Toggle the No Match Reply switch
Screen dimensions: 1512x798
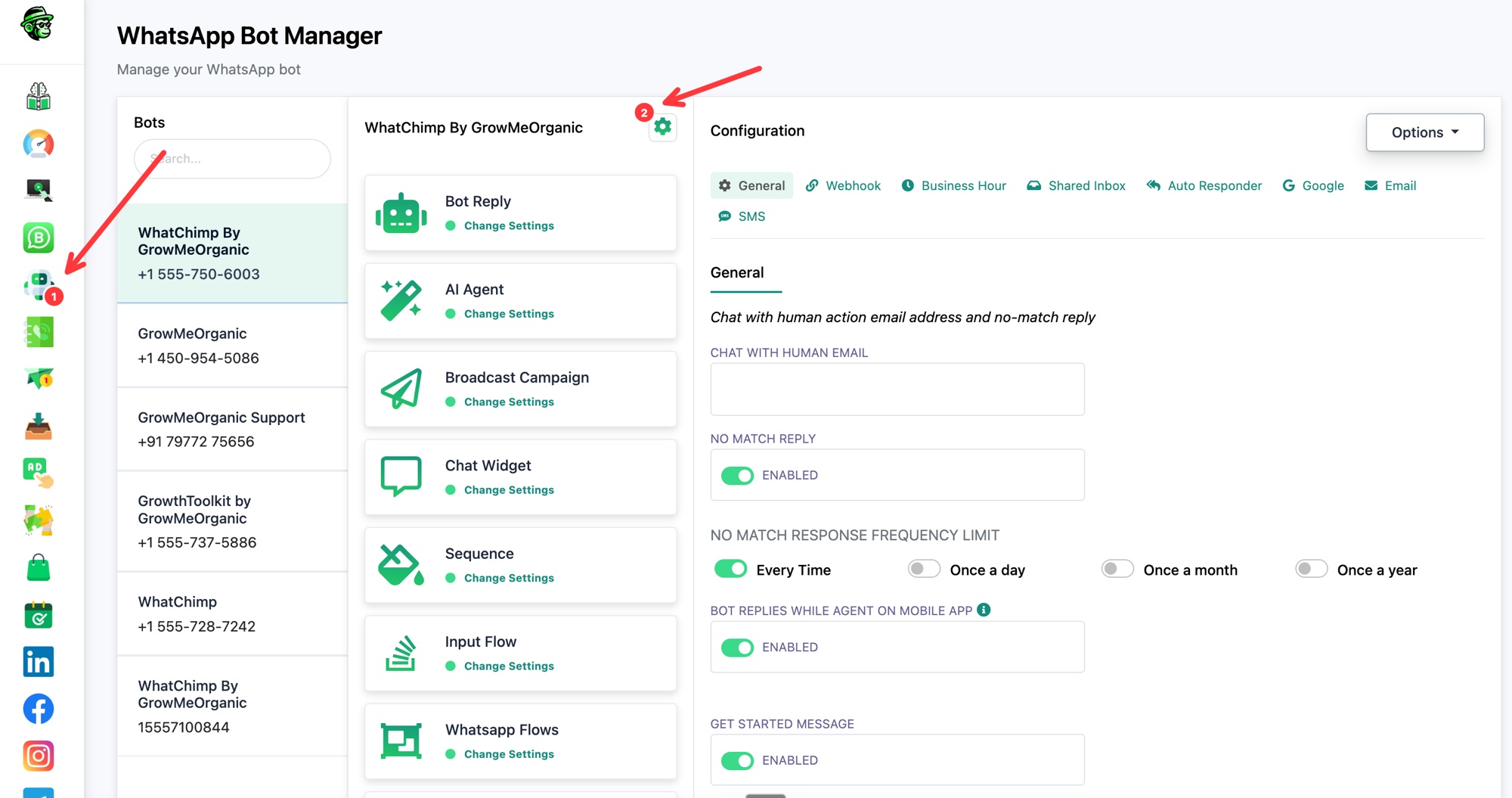coord(737,475)
